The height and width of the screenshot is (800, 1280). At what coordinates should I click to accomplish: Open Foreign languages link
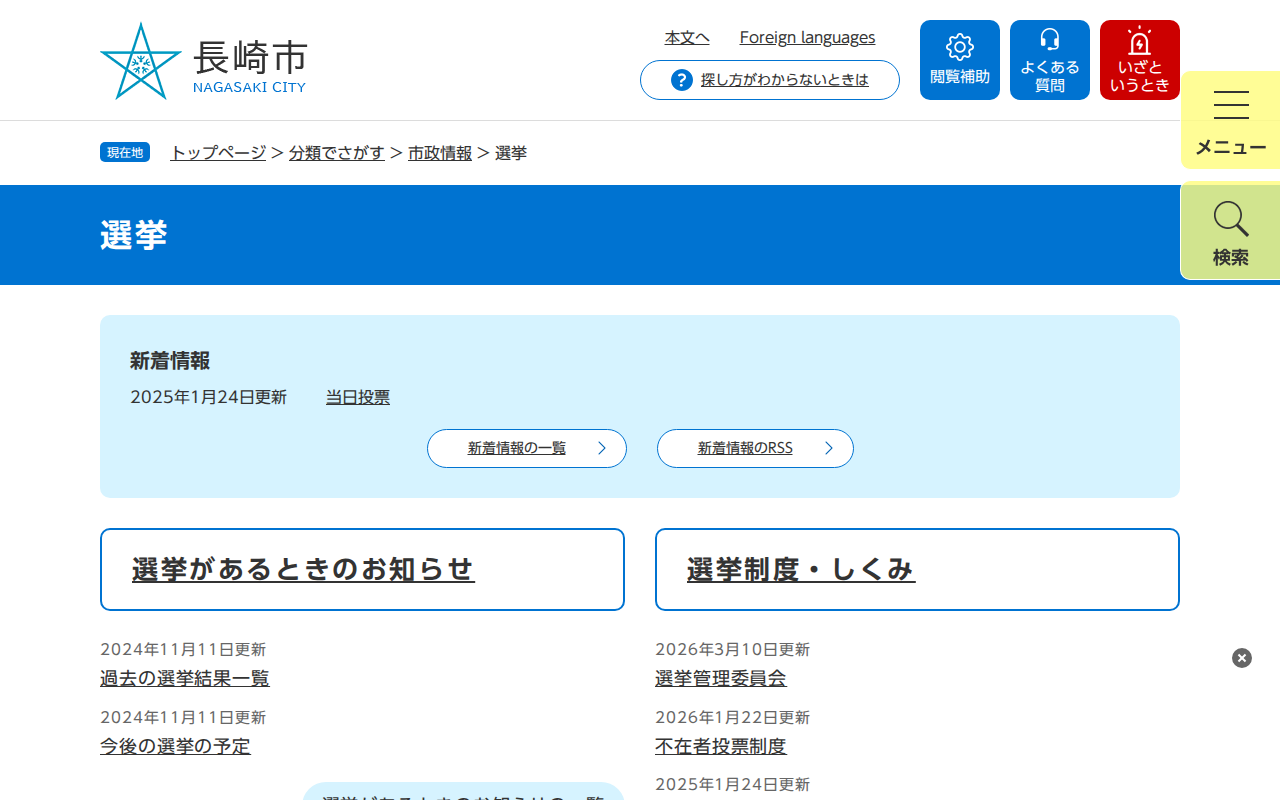coord(807,38)
